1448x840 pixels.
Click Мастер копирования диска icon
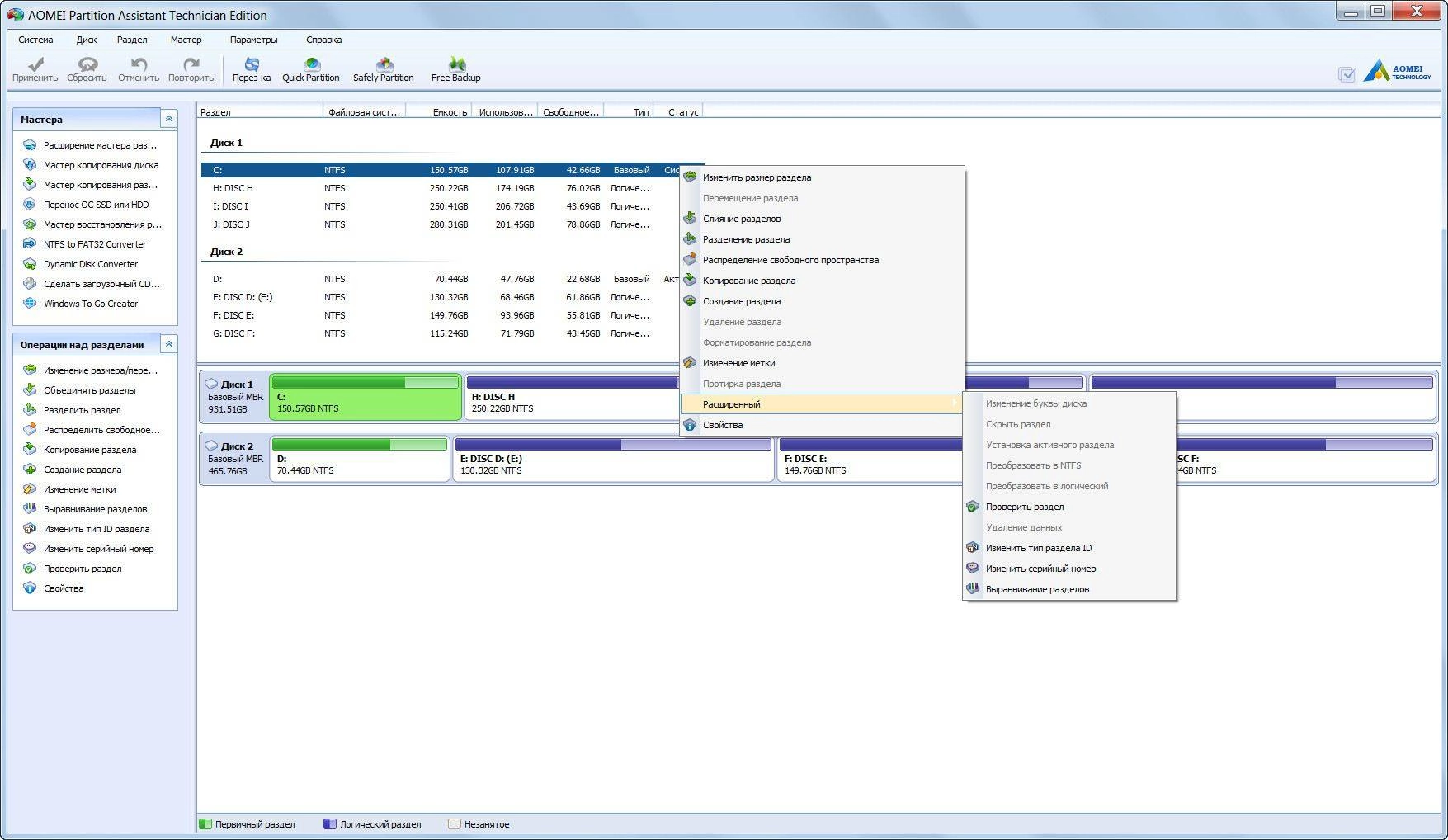tap(30, 165)
